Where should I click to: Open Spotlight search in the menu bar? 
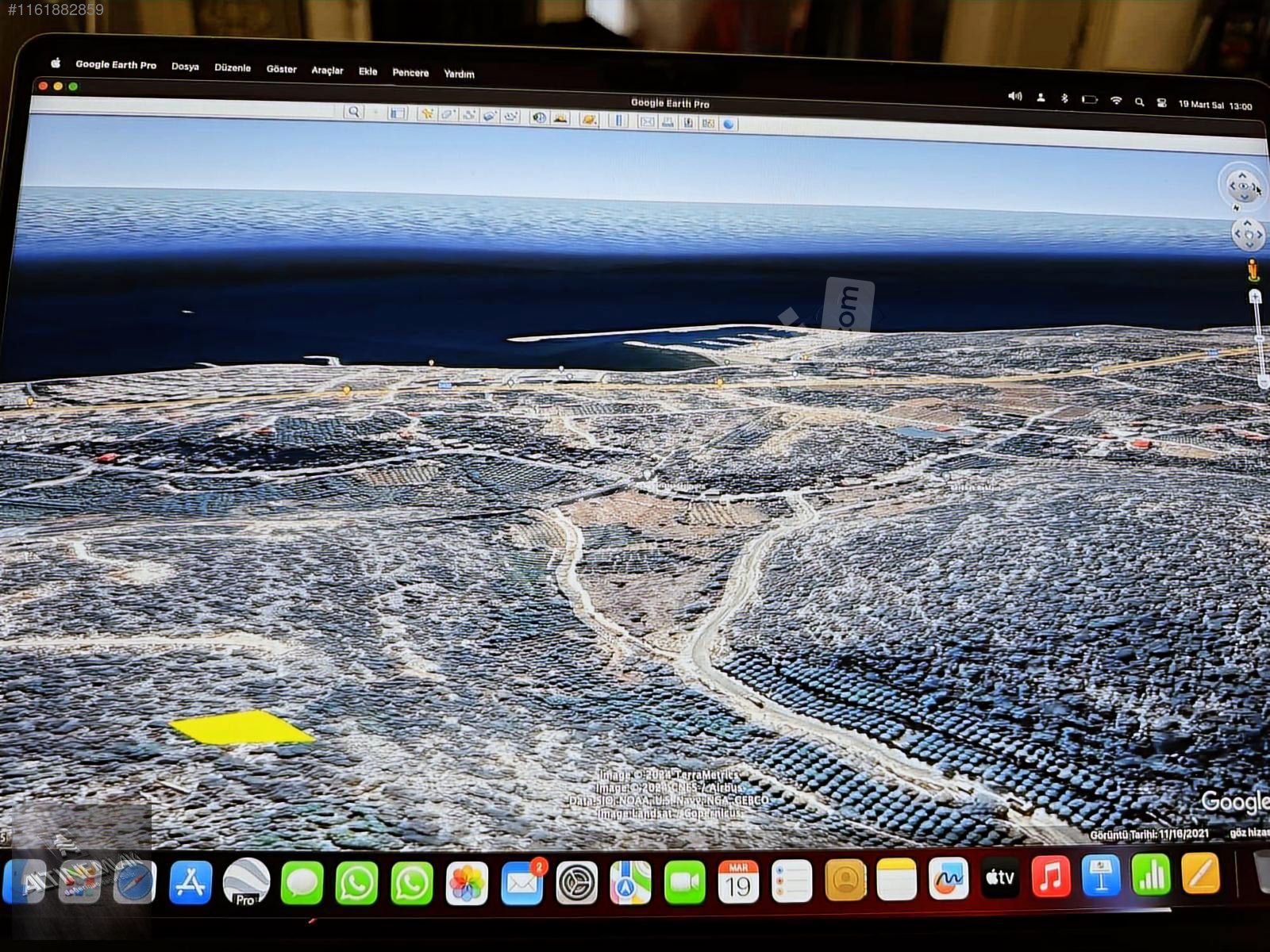(1139, 102)
